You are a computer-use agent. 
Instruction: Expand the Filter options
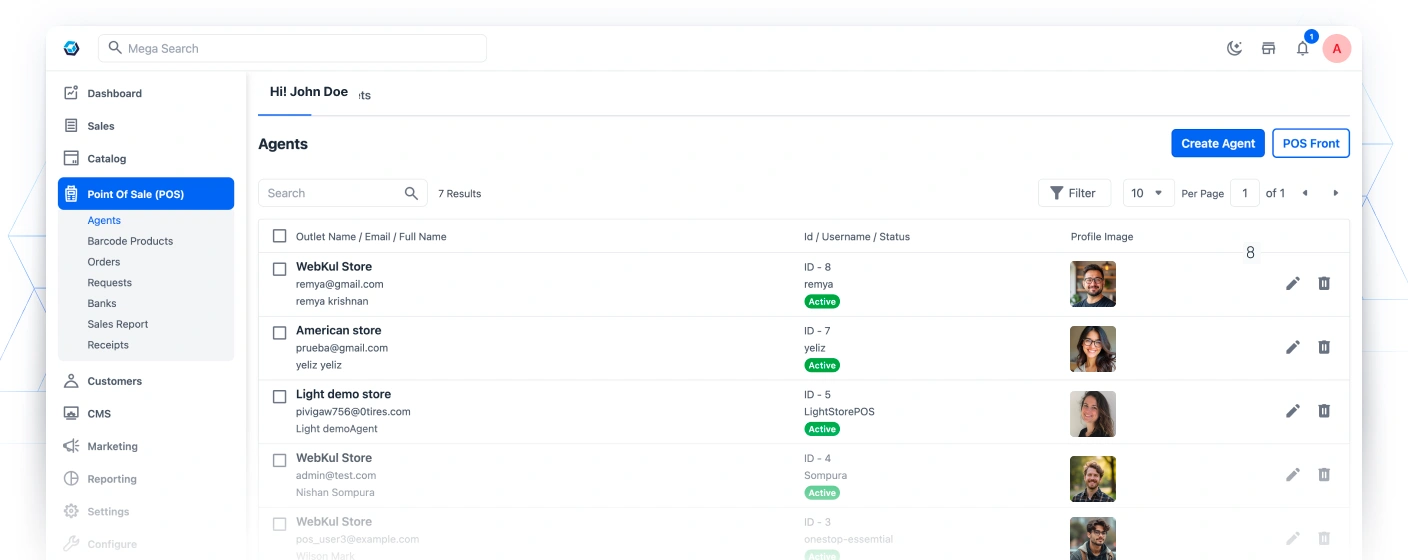coord(1074,193)
